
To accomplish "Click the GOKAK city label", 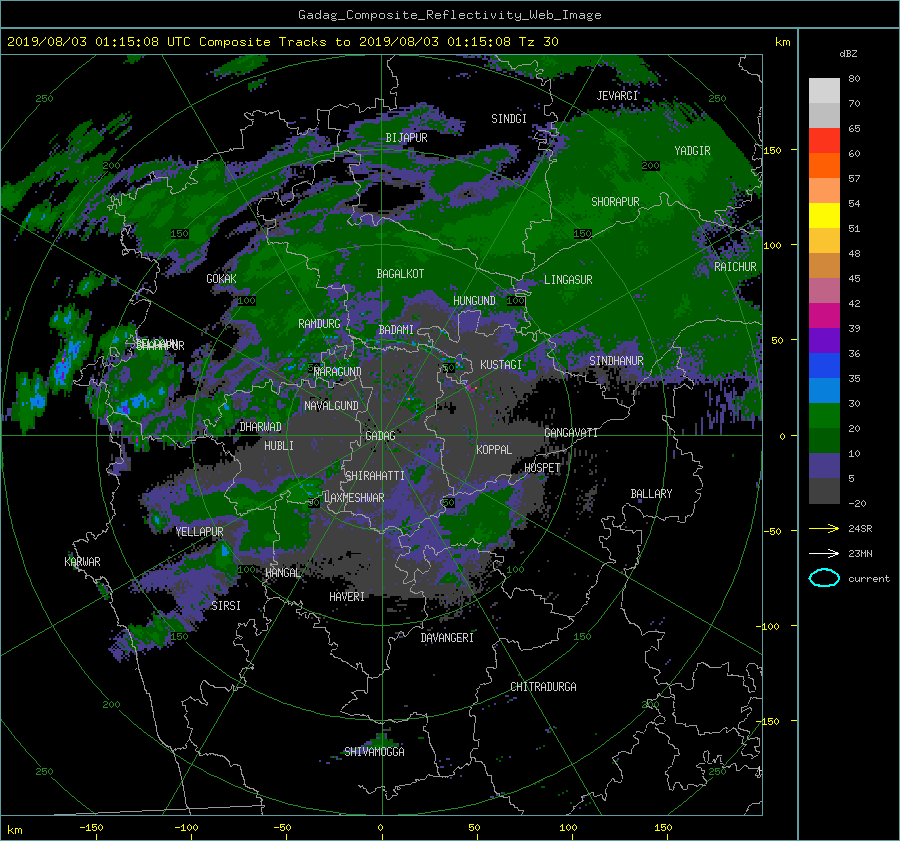I will click(222, 278).
